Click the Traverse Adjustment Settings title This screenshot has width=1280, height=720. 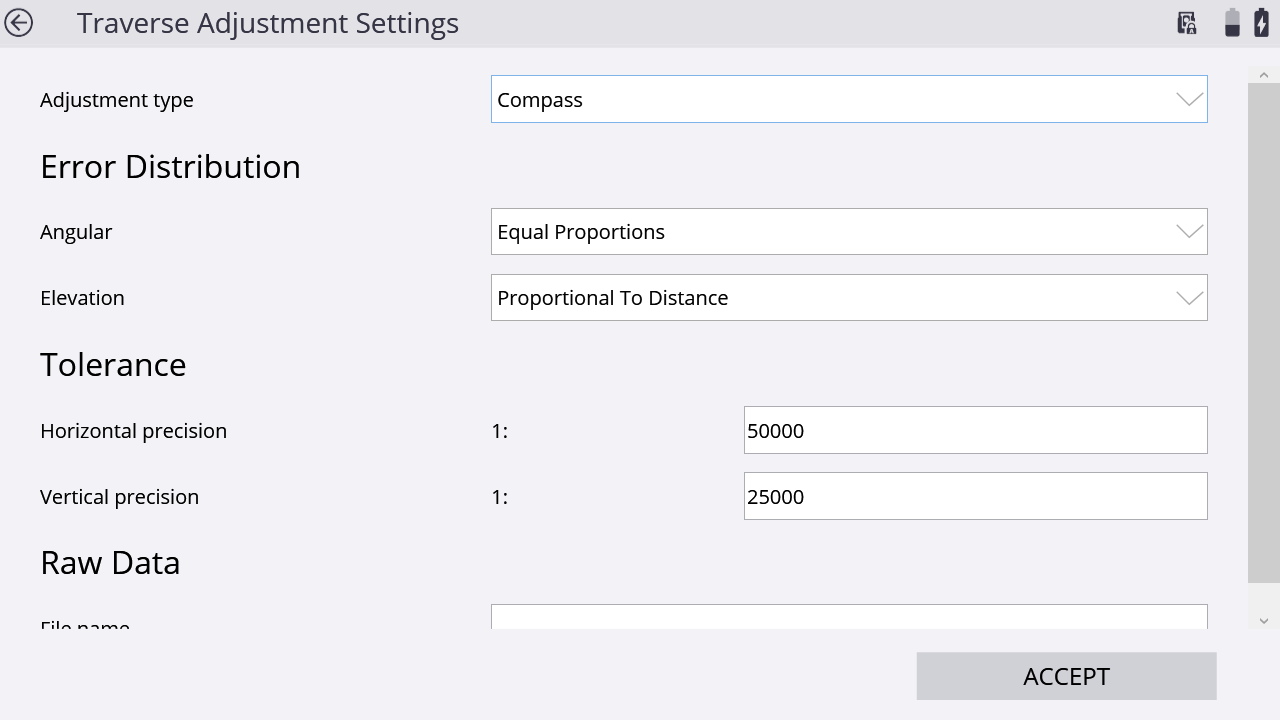point(268,23)
